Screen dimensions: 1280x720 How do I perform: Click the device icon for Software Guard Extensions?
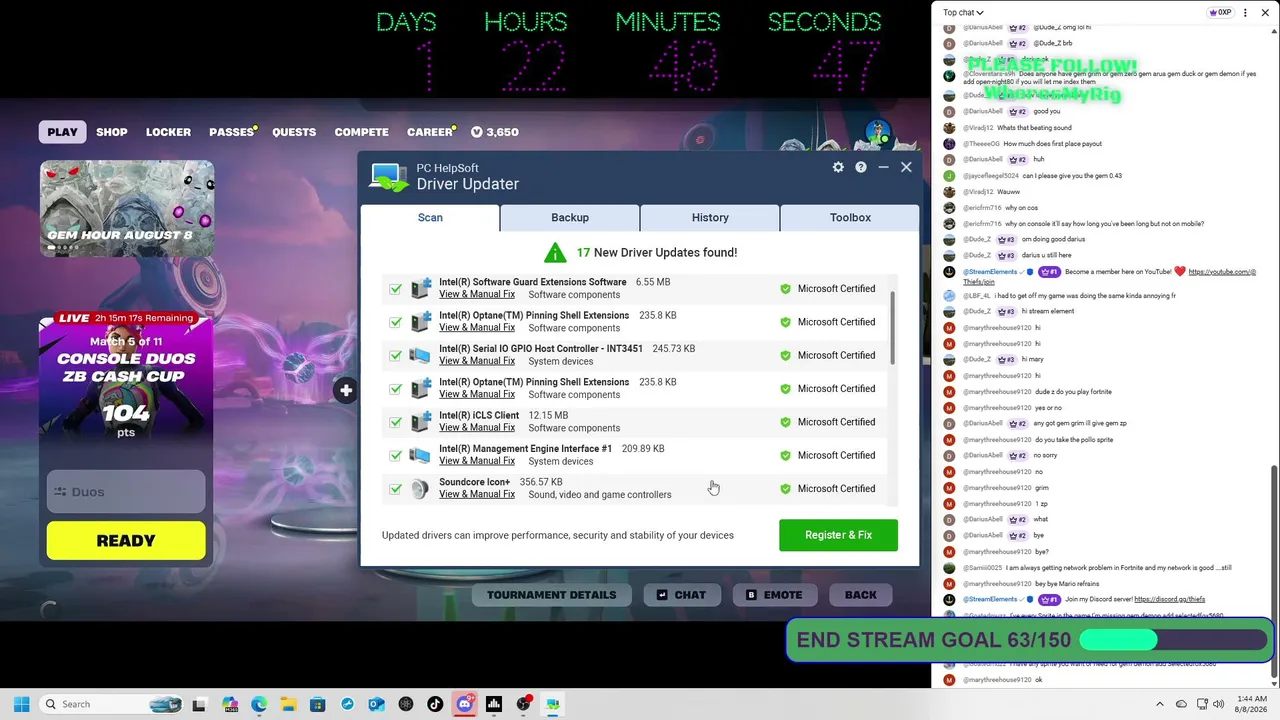[x=420, y=288]
